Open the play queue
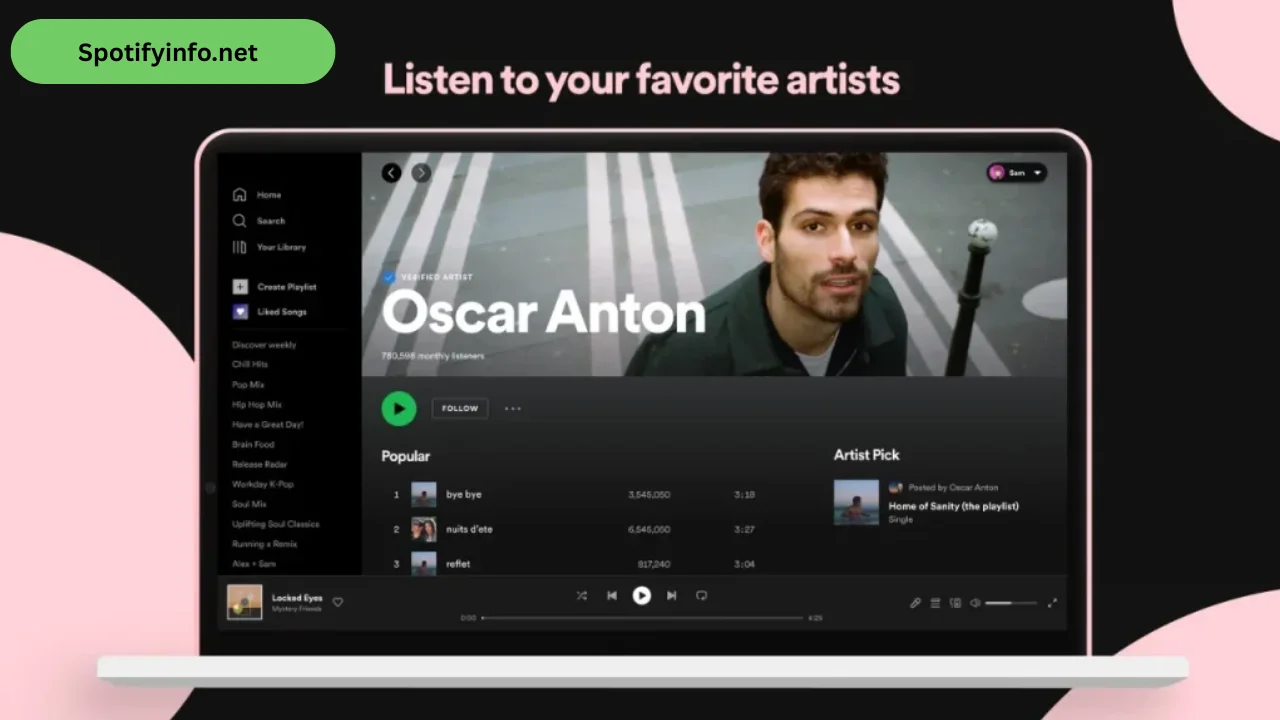 click(935, 603)
